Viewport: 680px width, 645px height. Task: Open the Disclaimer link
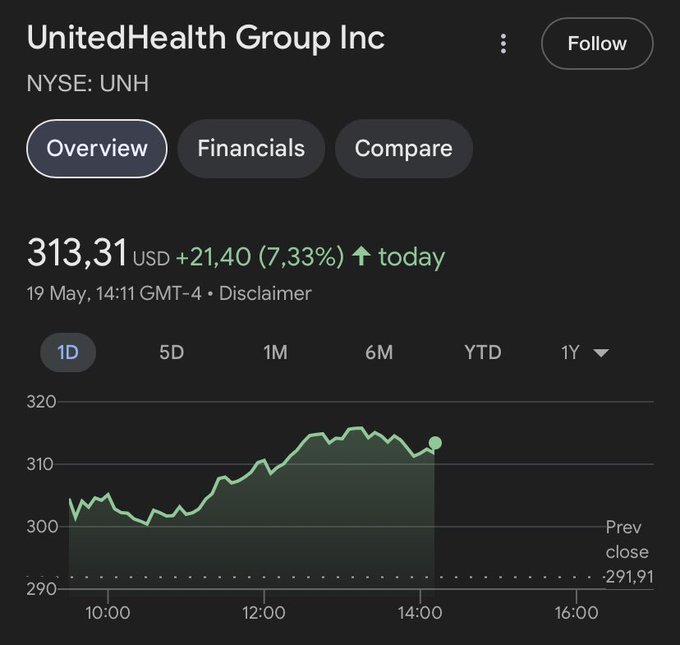pyautogui.click(x=265, y=294)
